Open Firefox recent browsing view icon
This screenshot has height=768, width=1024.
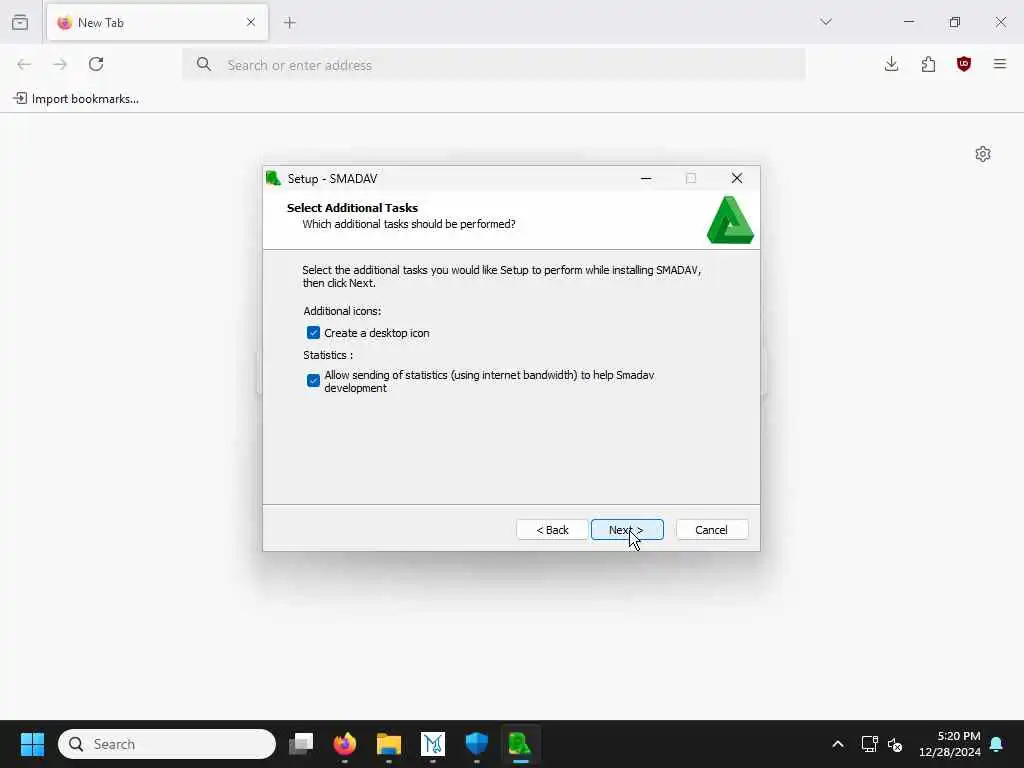click(20, 22)
